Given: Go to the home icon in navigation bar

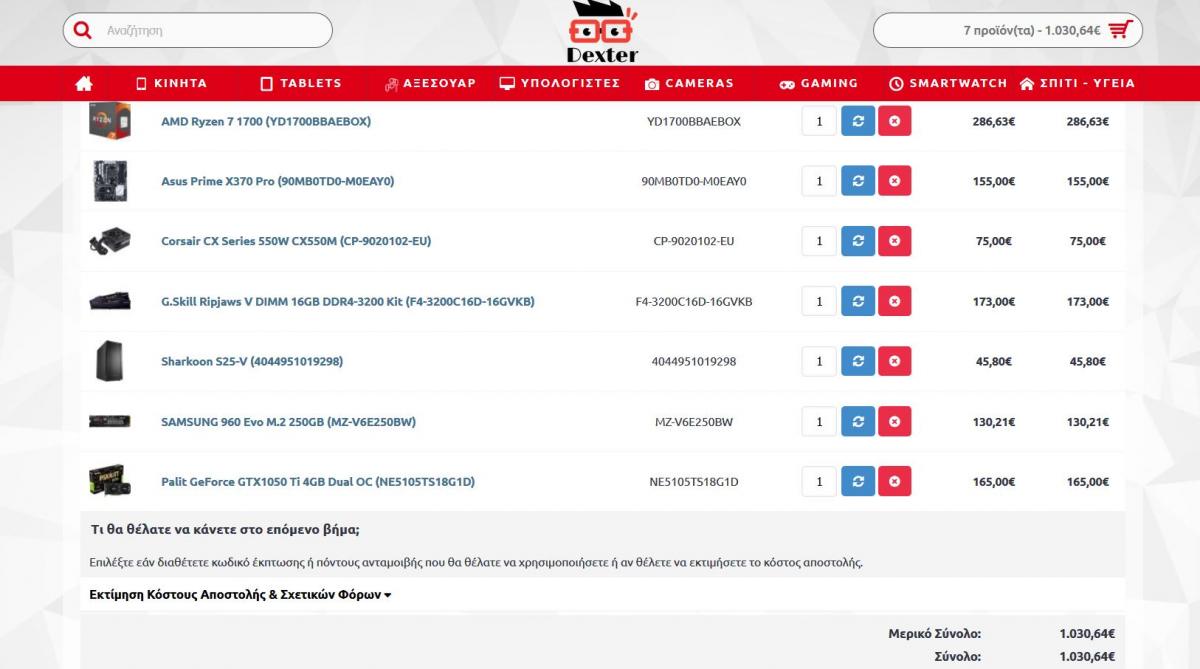Looking at the screenshot, I should click(x=84, y=83).
